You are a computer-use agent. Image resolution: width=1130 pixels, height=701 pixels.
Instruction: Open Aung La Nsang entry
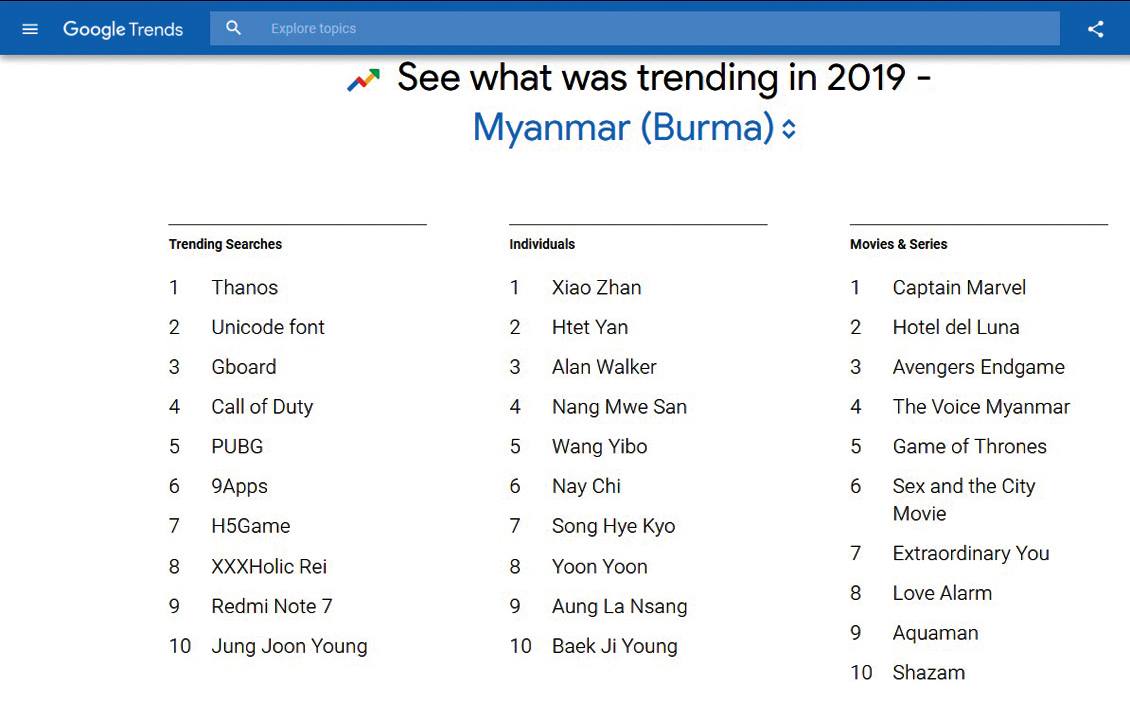coord(620,607)
